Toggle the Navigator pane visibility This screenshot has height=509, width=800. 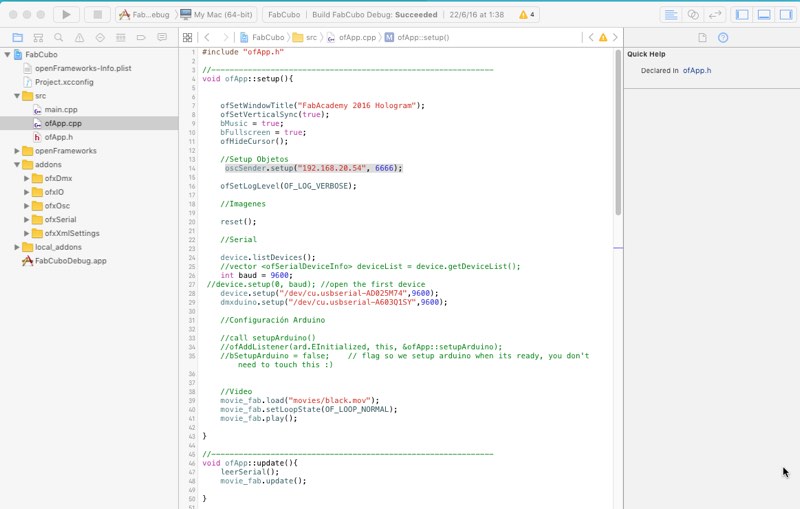(x=742, y=14)
